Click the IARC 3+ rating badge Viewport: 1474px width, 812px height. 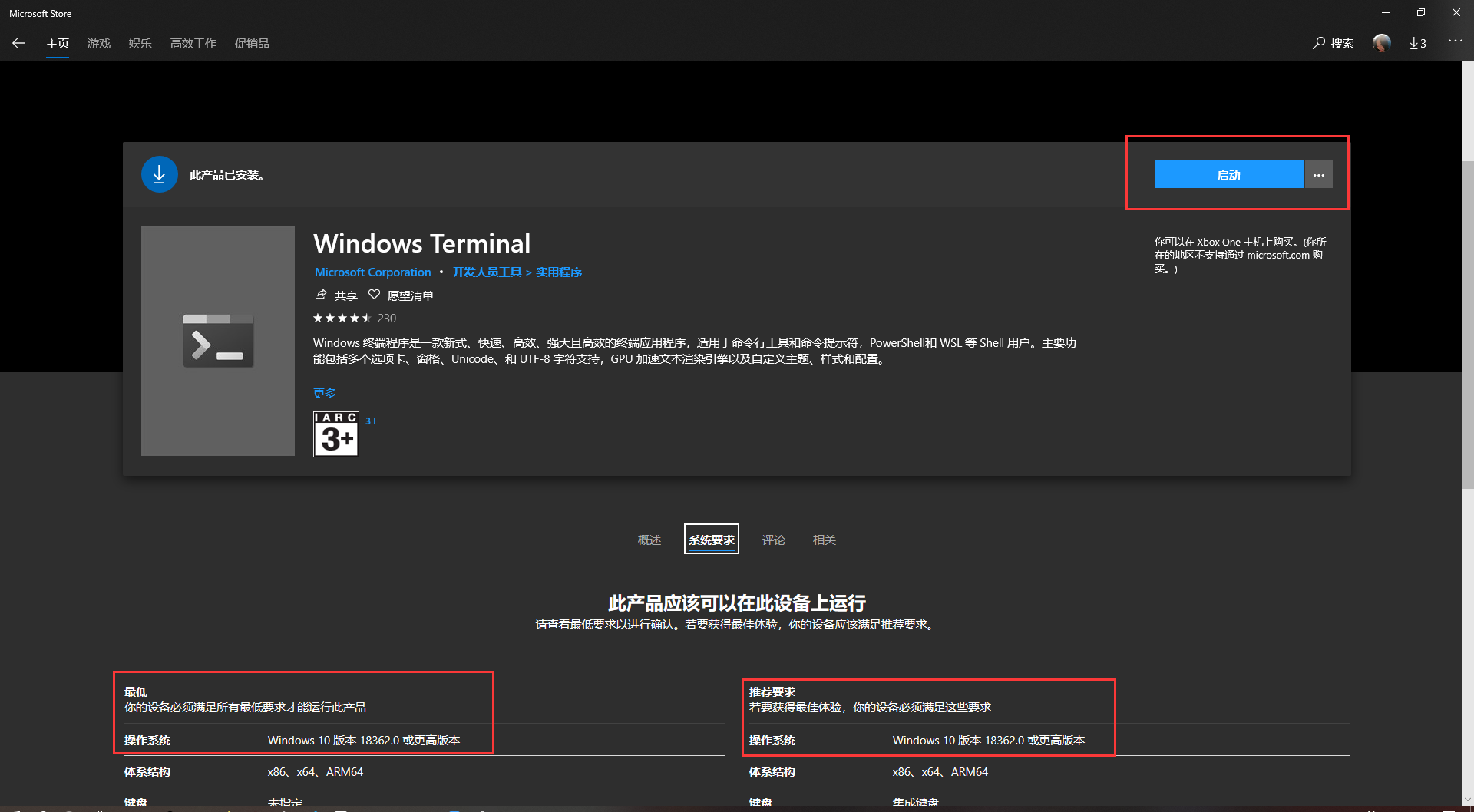click(x=336, y=434)
